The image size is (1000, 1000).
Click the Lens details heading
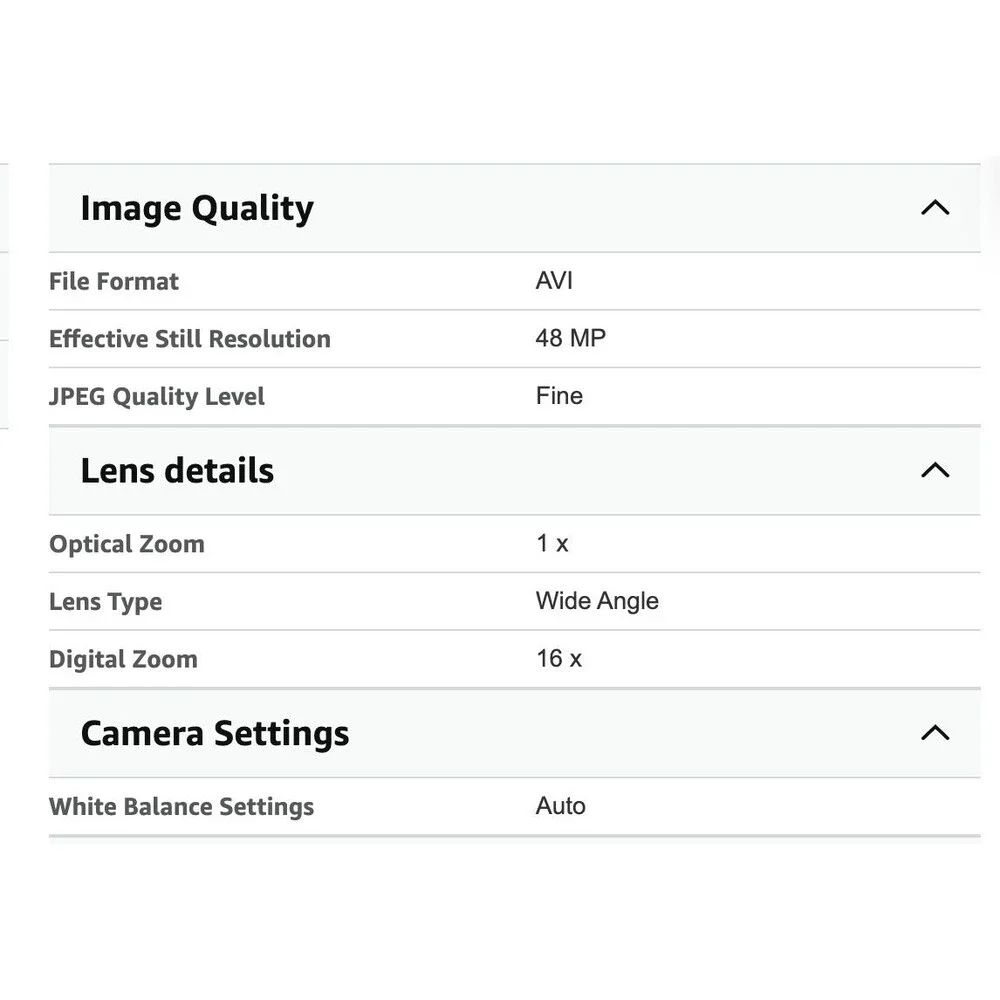(x=177, y=471)
